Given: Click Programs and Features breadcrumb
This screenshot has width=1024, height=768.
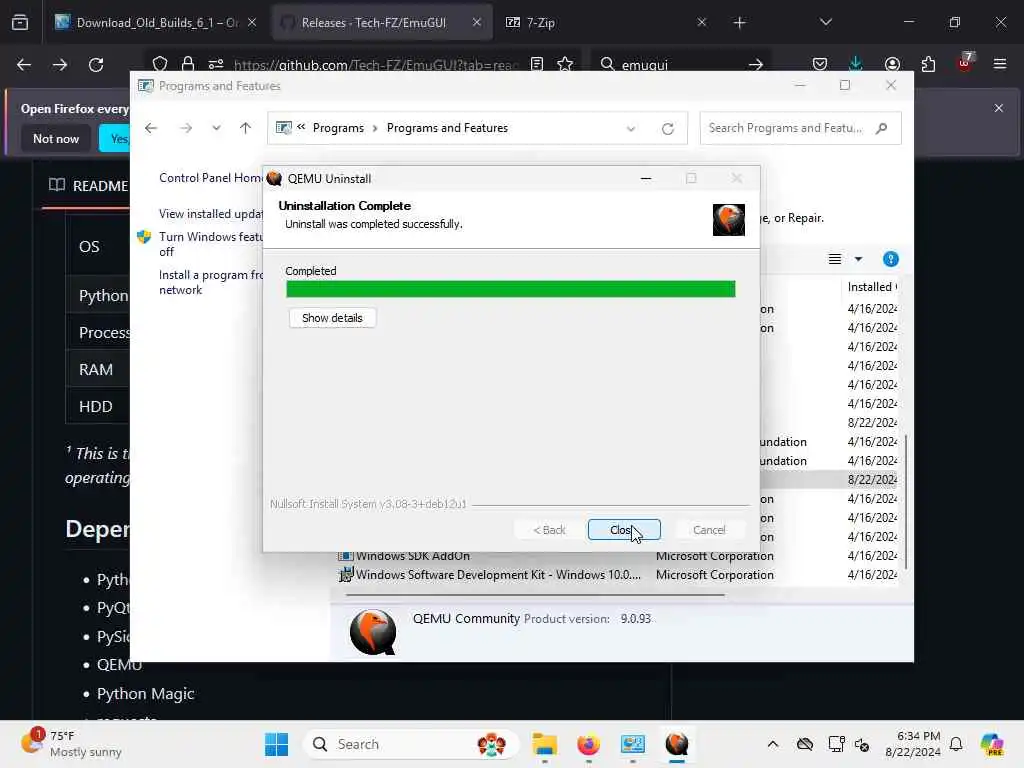Looking at the screenshot, I should [x=447, y=128].
